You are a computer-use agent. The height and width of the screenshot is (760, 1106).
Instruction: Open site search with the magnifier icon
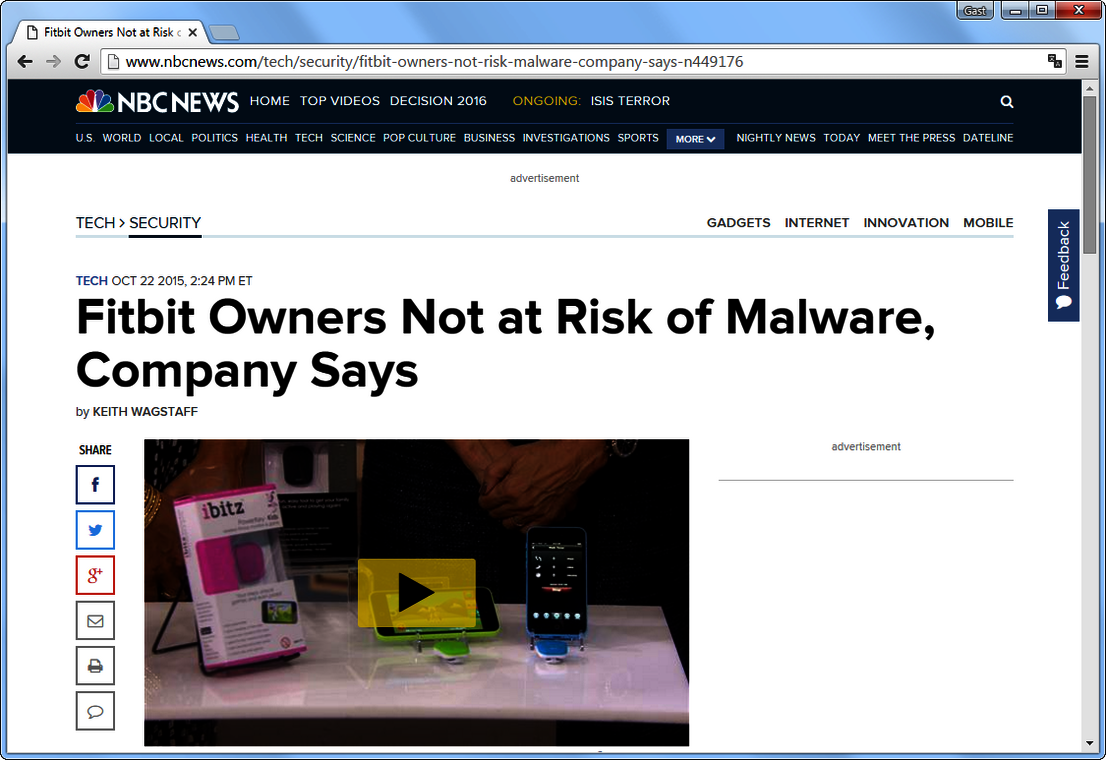[1006, 101]
